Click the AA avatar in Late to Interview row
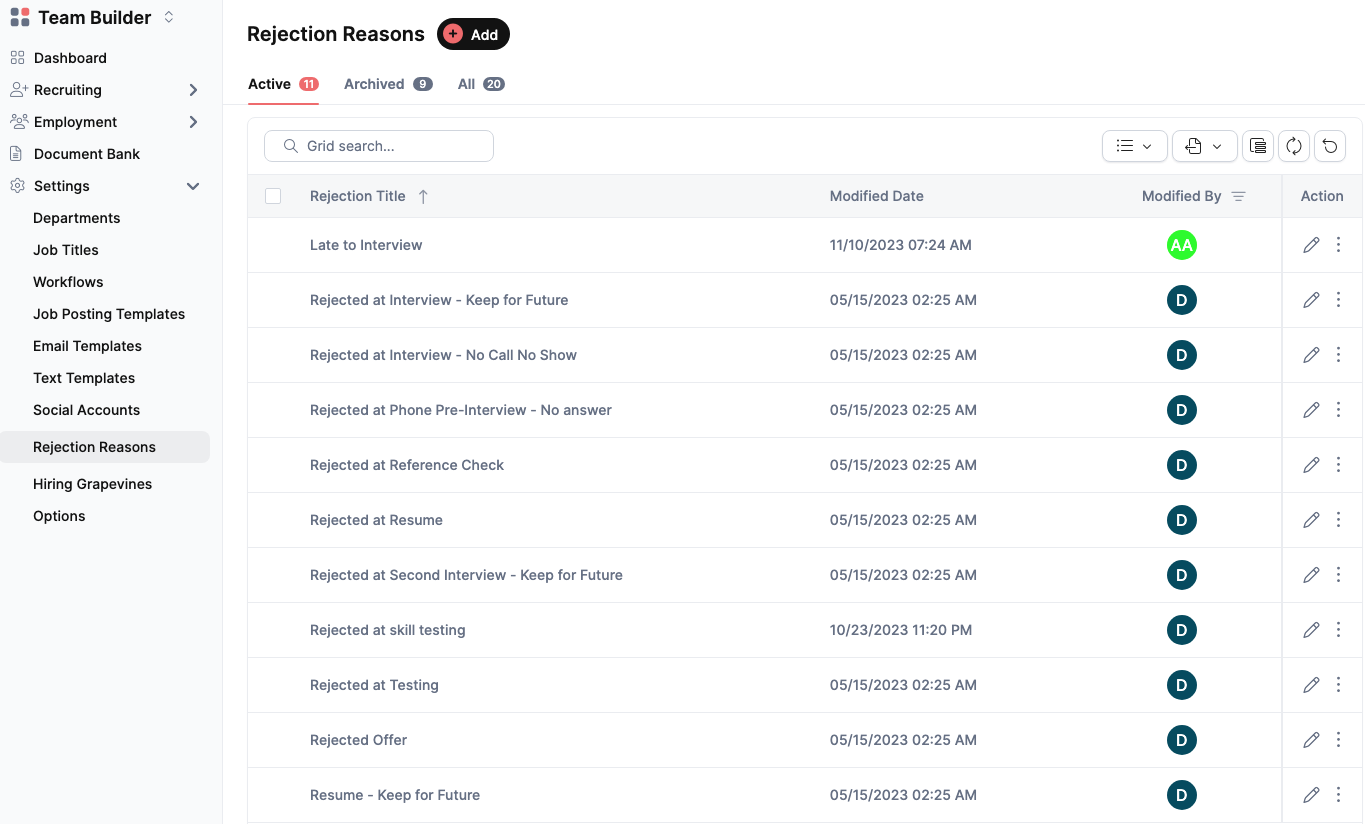This screenshot has height=824, width=1365. 1182,245
